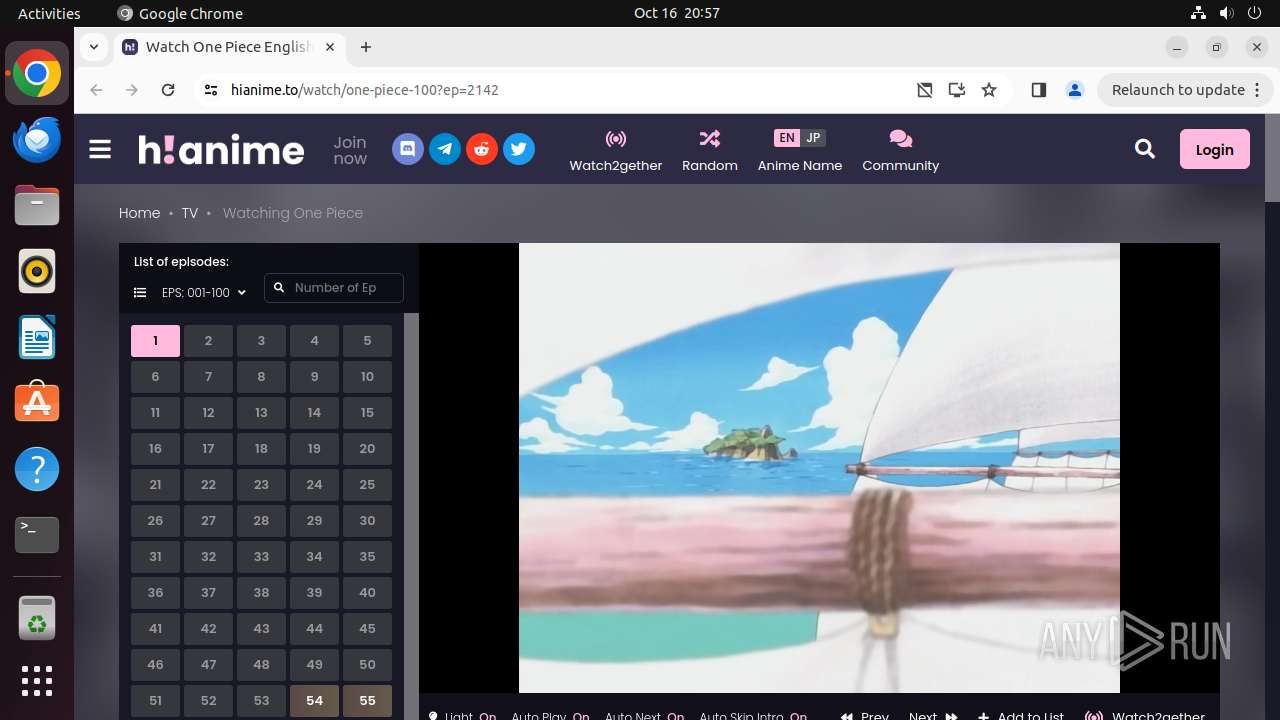Screen dimensions: 1280x720
Task: Select episode 37
Action: click(208, 593)
